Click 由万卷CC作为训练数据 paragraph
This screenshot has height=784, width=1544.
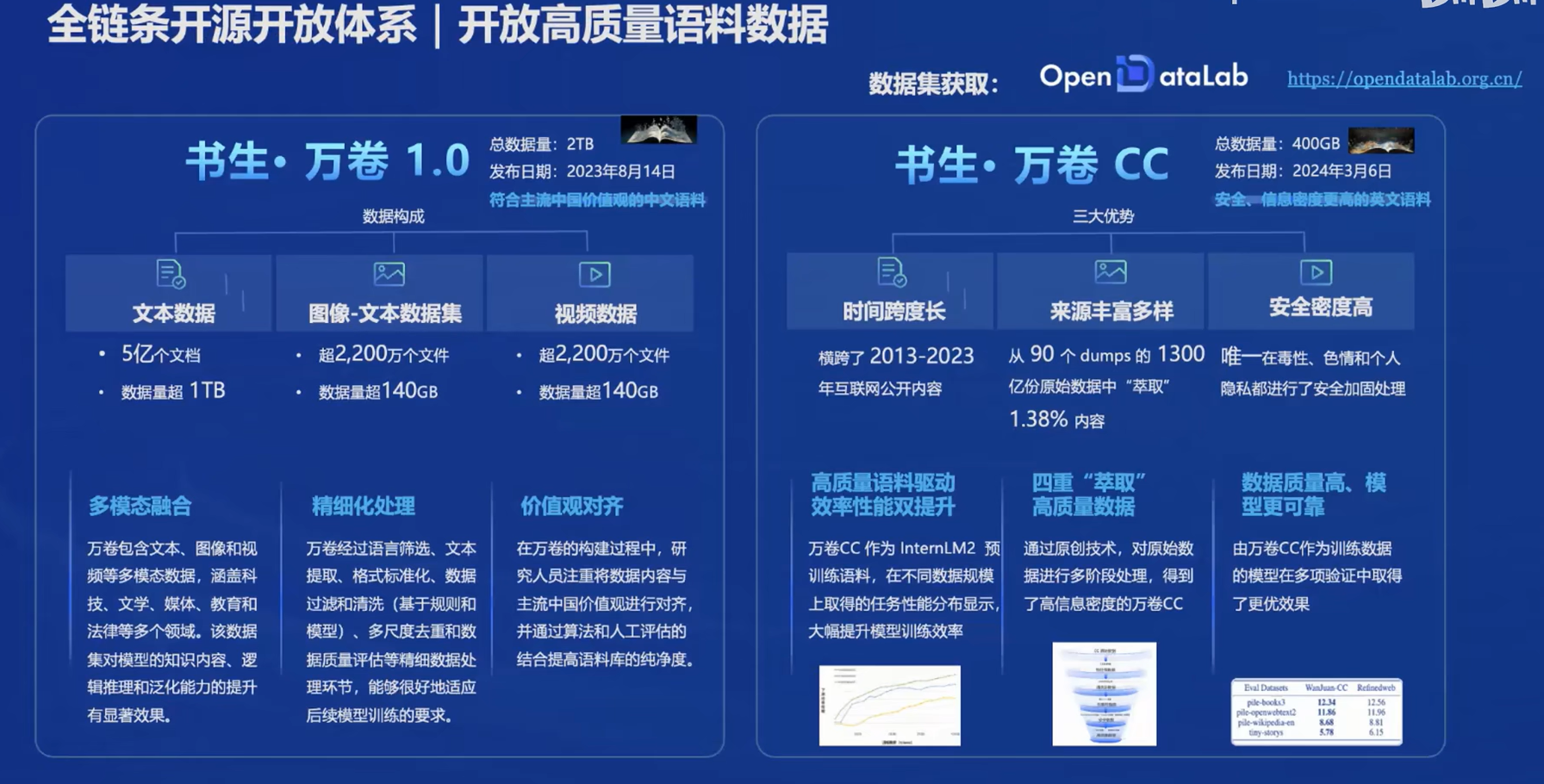pyautogui.click(x=1317, y=576)
